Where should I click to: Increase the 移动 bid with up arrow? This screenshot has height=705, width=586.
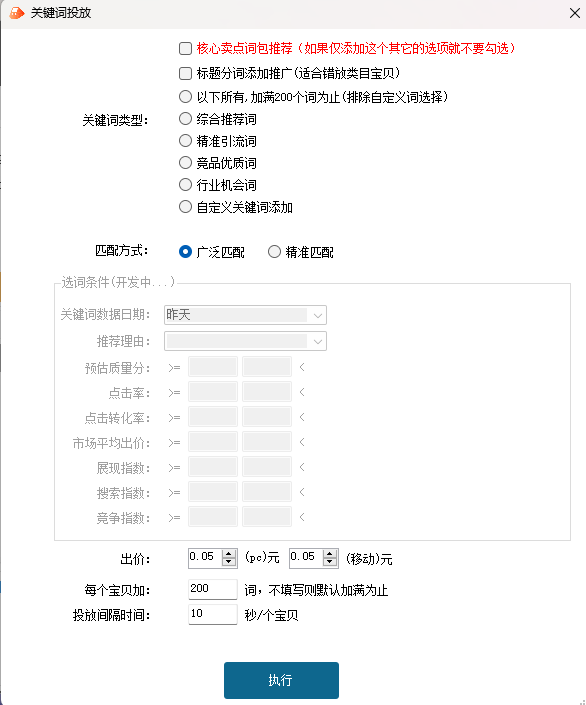pyautogui.click(x=330, y=554)
